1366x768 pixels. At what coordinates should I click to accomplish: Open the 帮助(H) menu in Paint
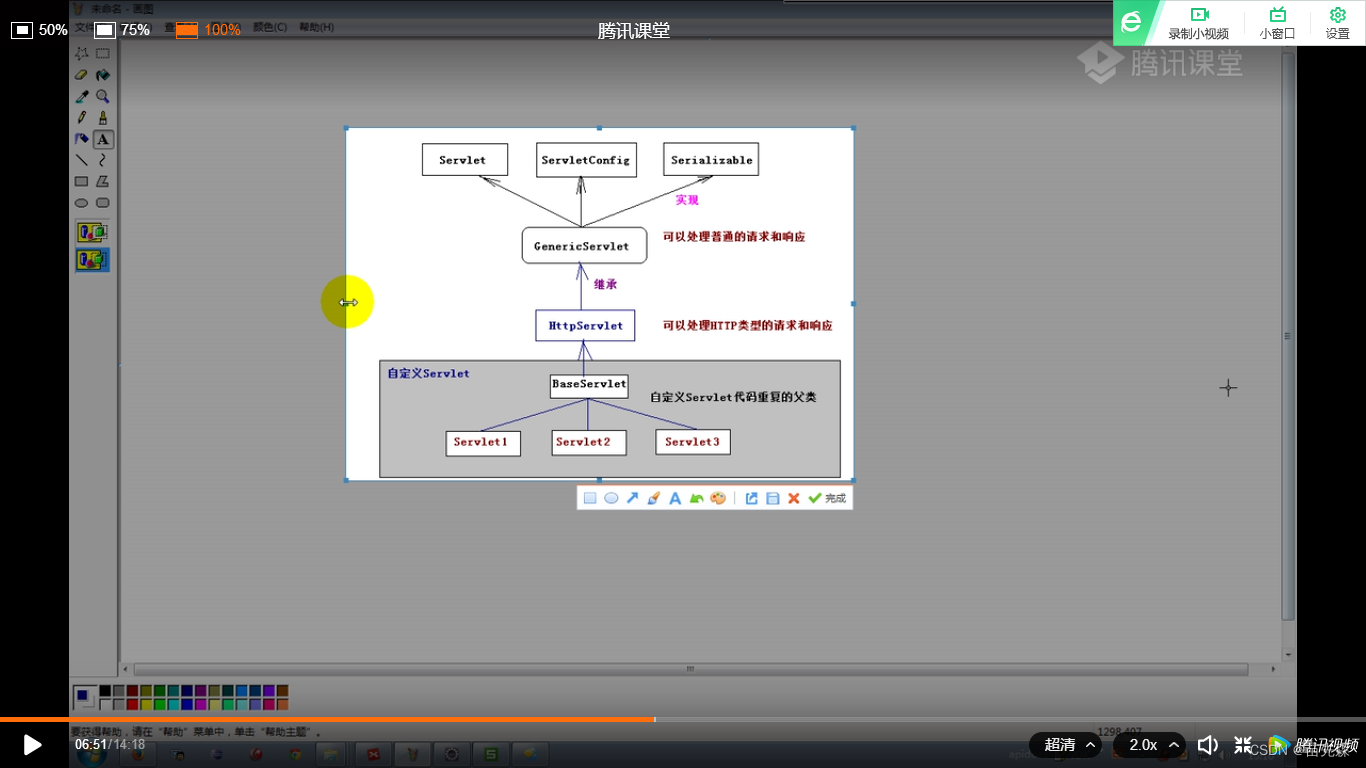pyautogui.click(x=315, y=27)
